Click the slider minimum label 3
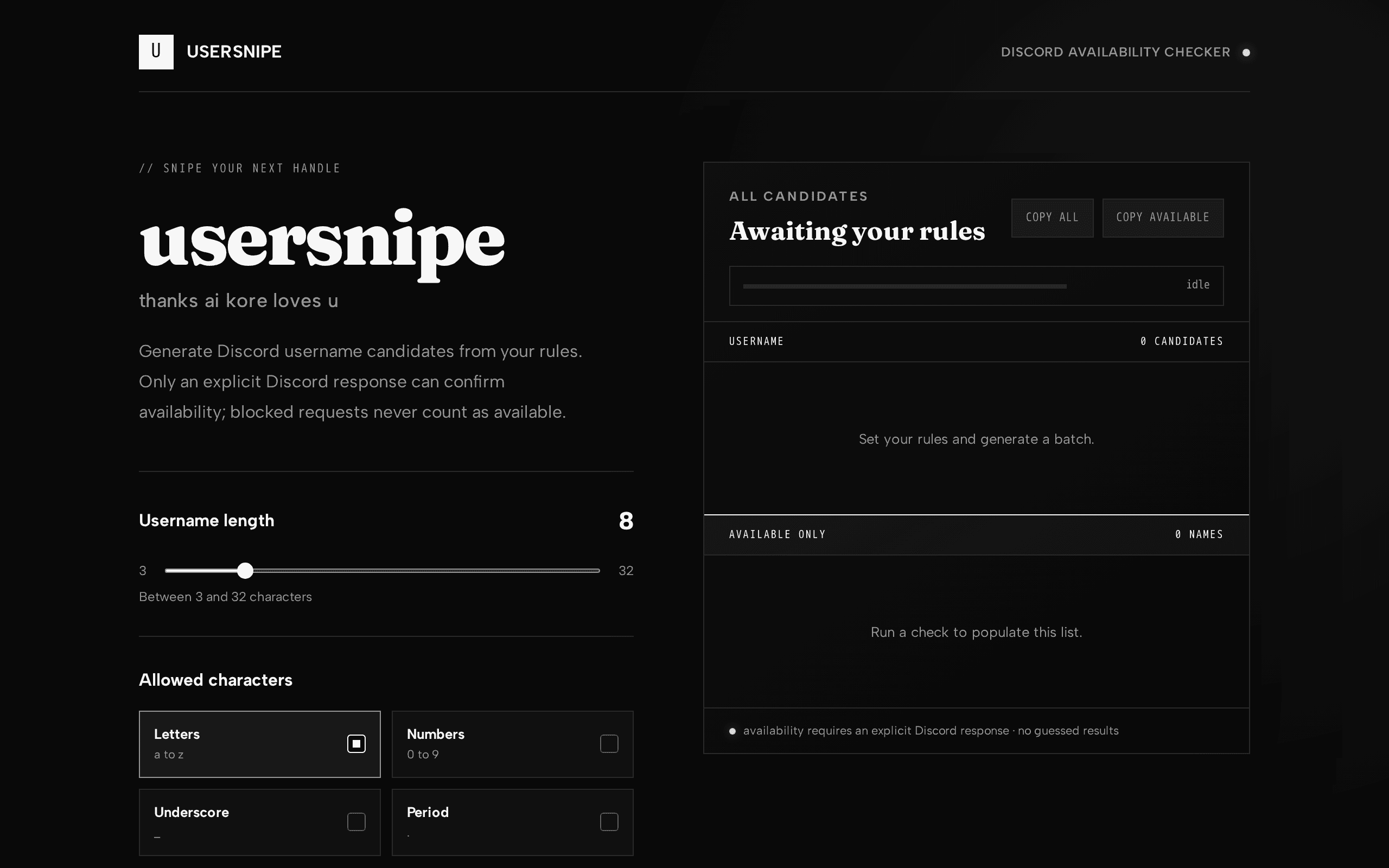Screen dimensions: 1389x868 143,571
